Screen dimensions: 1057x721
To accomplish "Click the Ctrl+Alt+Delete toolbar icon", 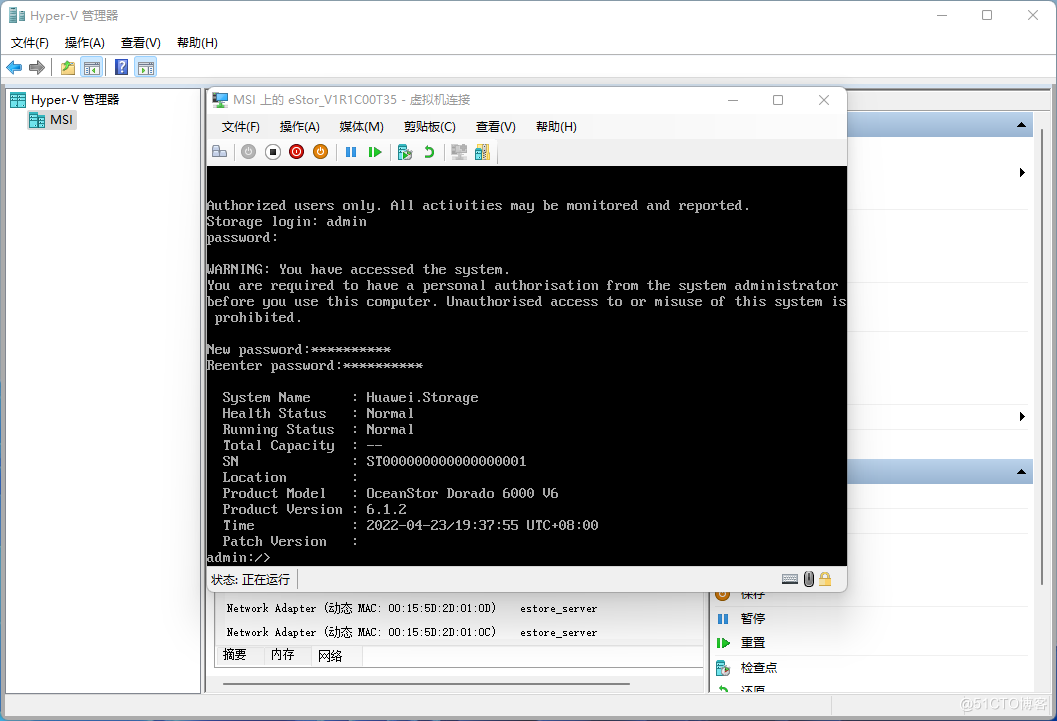I will [x=219, y=152].
